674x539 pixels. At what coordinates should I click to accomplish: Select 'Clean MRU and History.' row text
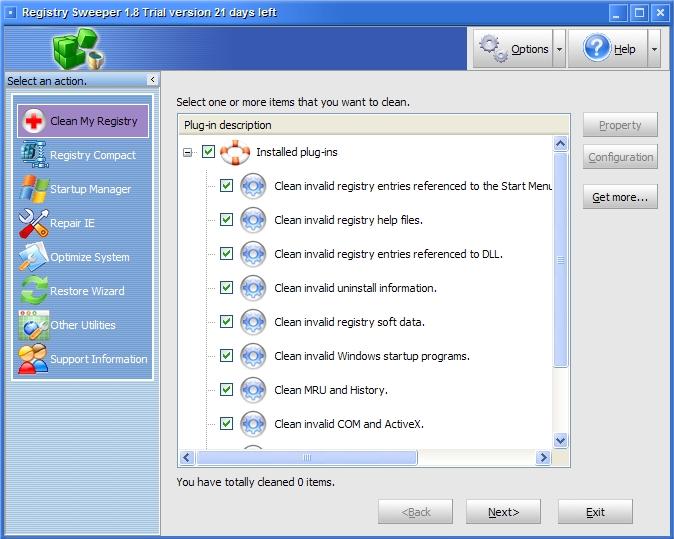point(331,389)
